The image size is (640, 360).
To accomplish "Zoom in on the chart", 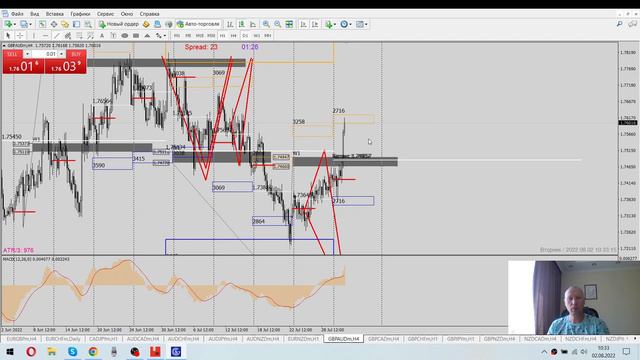I will pos(266,24).
